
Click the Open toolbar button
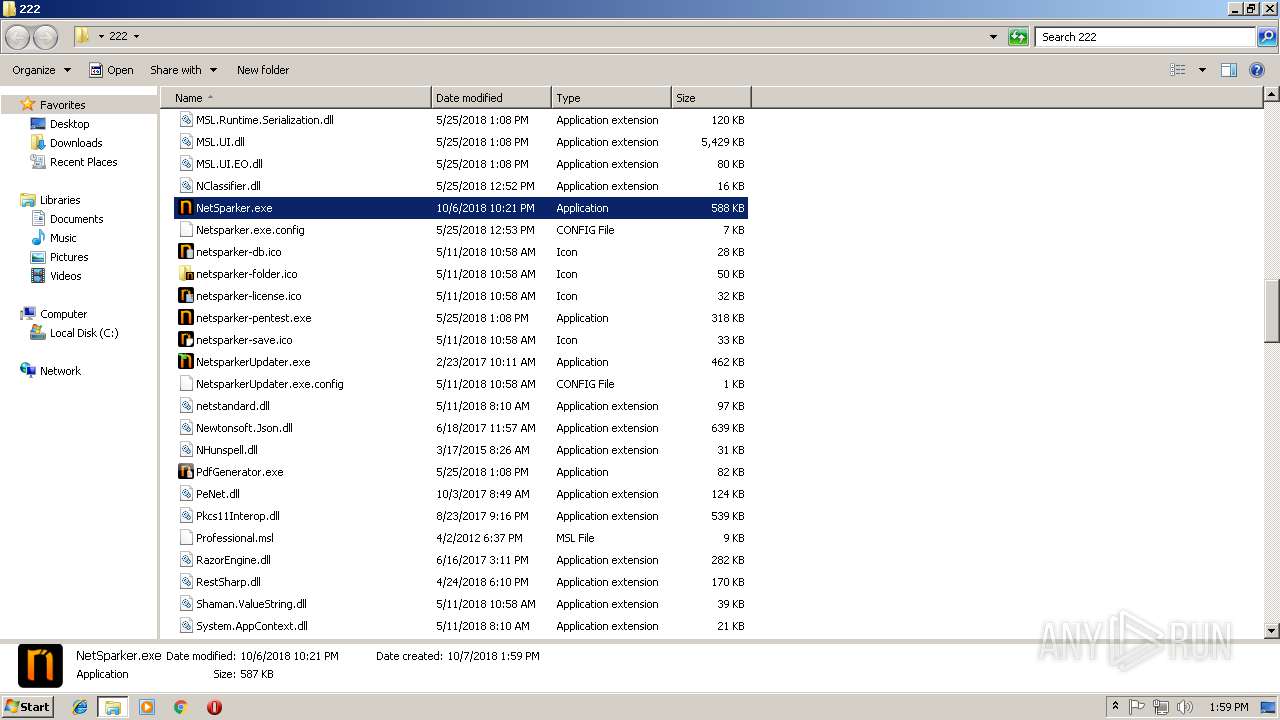point(111,70)
